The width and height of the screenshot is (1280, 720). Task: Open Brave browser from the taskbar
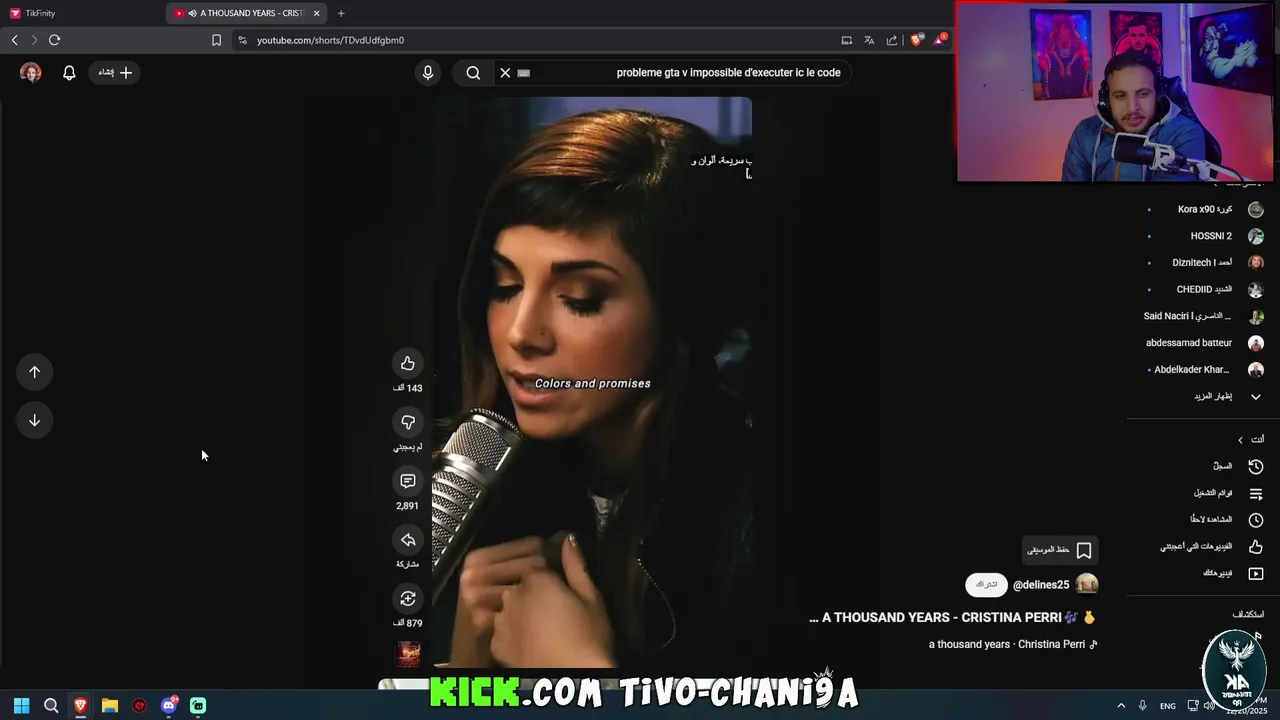click(x=81, y=706)
